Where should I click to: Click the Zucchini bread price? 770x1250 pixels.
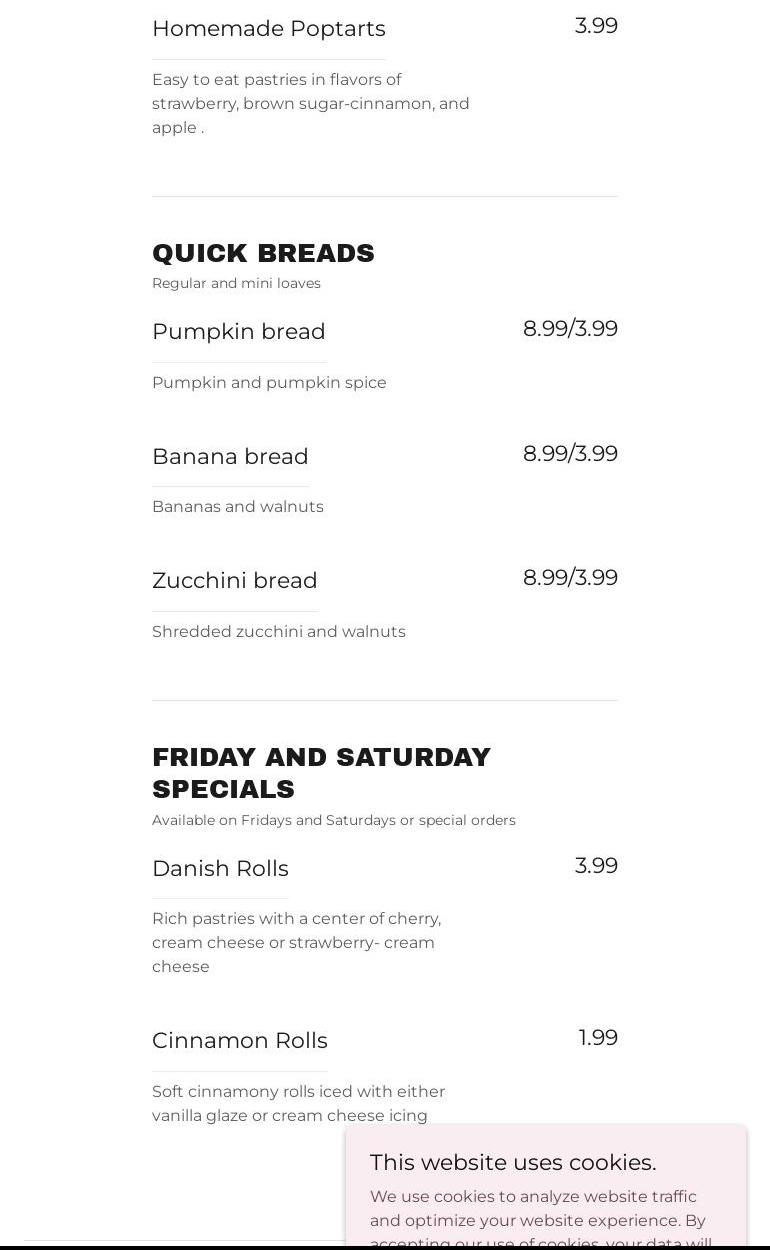[x=570, y=578]
